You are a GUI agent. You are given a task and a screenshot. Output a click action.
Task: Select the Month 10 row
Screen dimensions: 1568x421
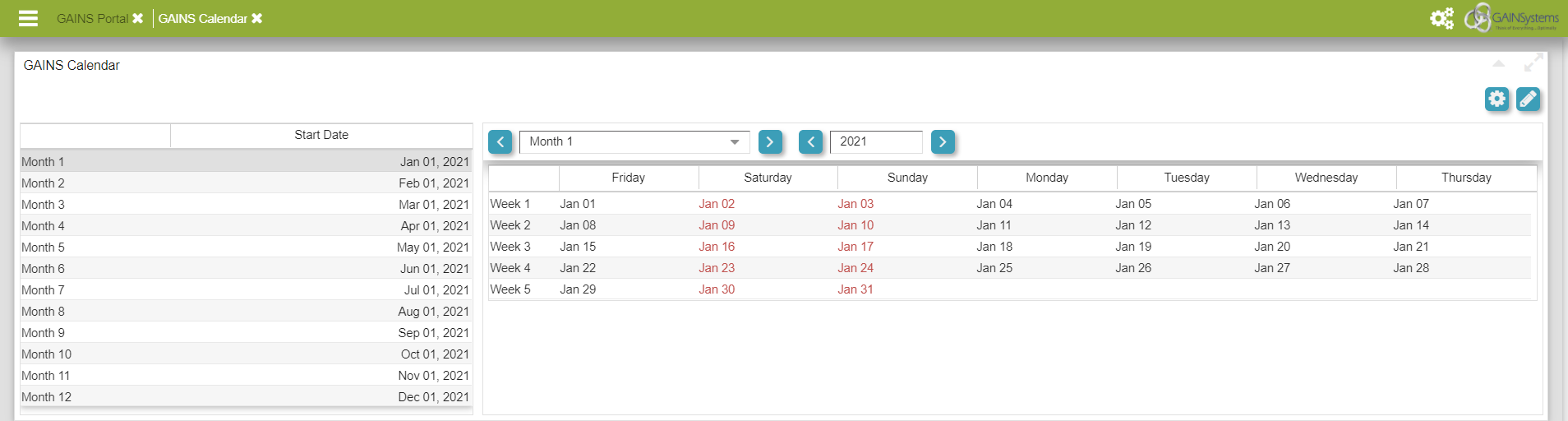pos(246,354)
